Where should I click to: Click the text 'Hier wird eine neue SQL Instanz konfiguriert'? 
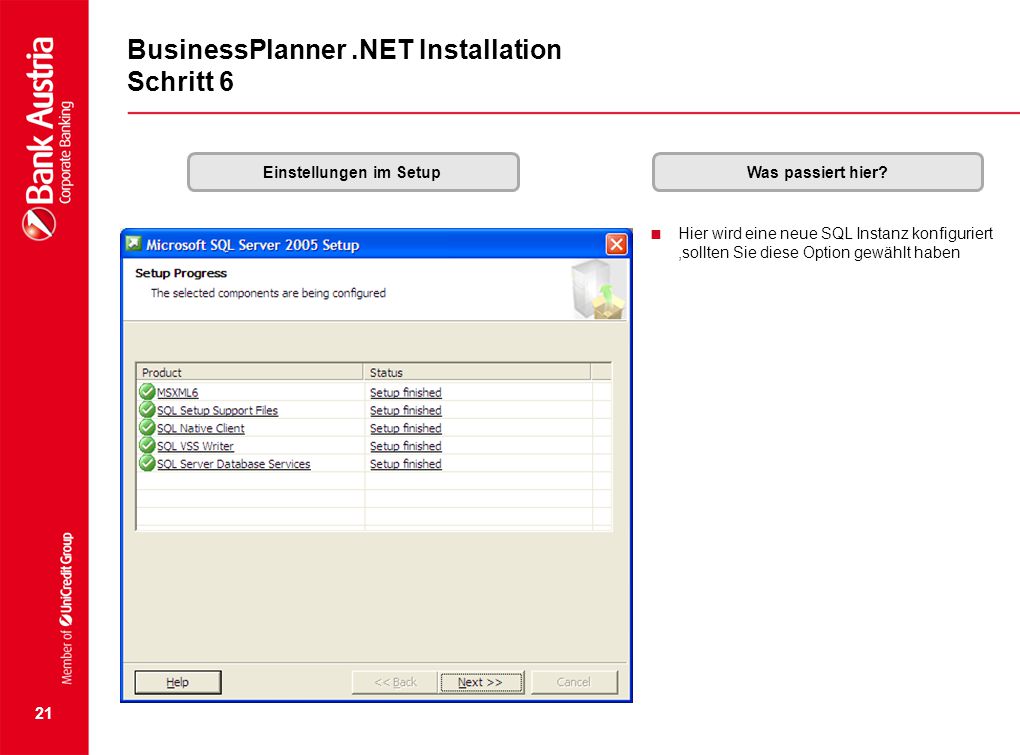click(835, 233)
